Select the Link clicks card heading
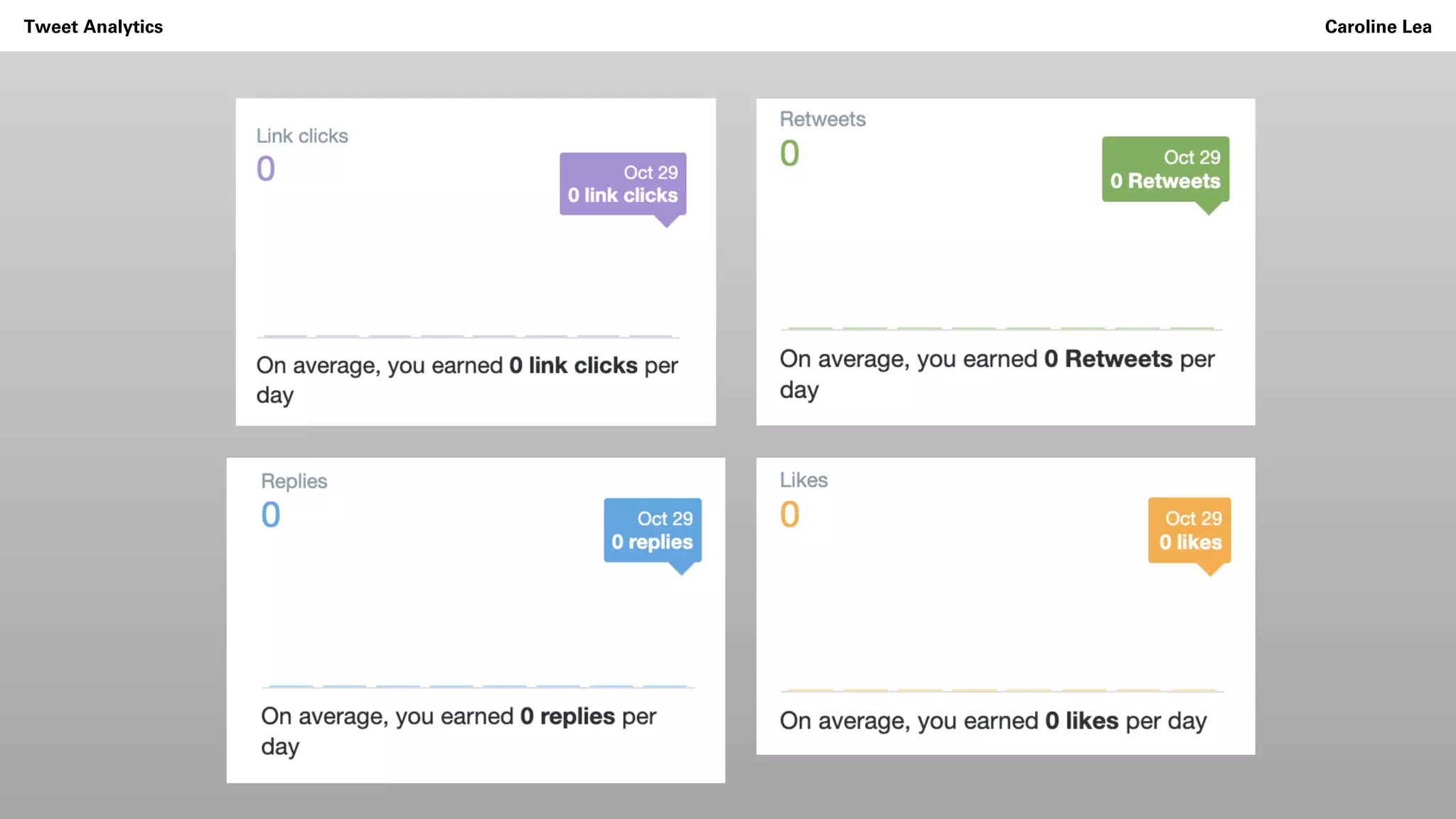Image resolution: width=1456 pixels, height=819 pixels. (302, 136)
